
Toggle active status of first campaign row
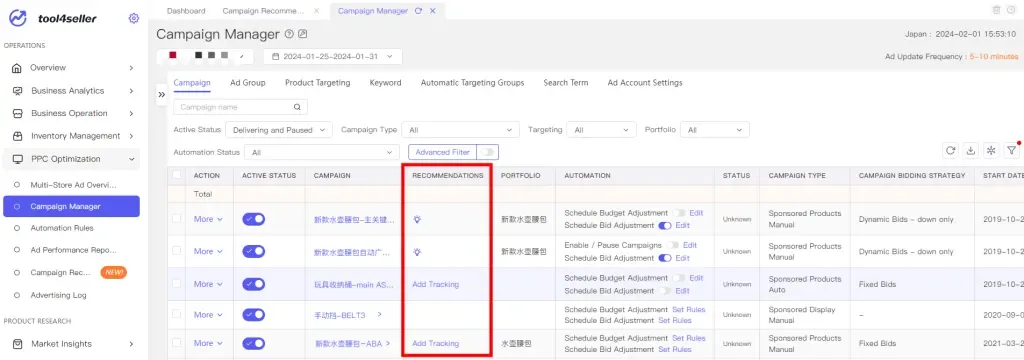pyautogui.click(x=253, y=219)
